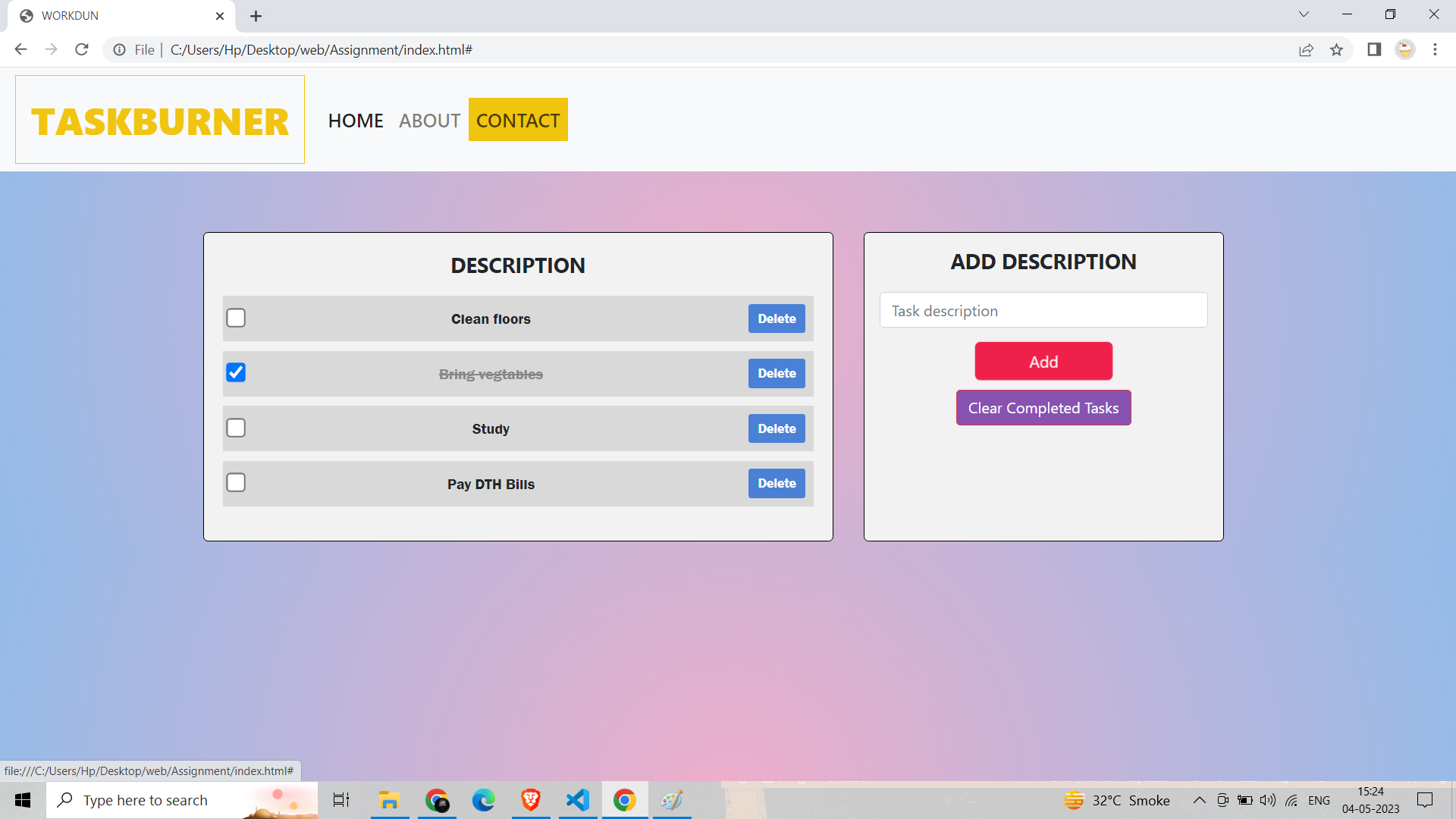The image size is (1456, 819).
Task: Click the share page icon
Action: [1306, 49]
